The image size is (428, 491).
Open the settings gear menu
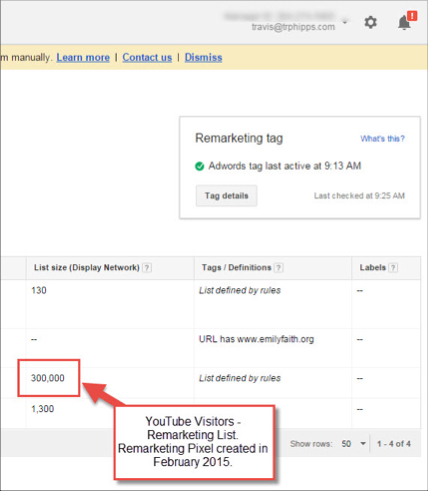(x=370, y=23)
